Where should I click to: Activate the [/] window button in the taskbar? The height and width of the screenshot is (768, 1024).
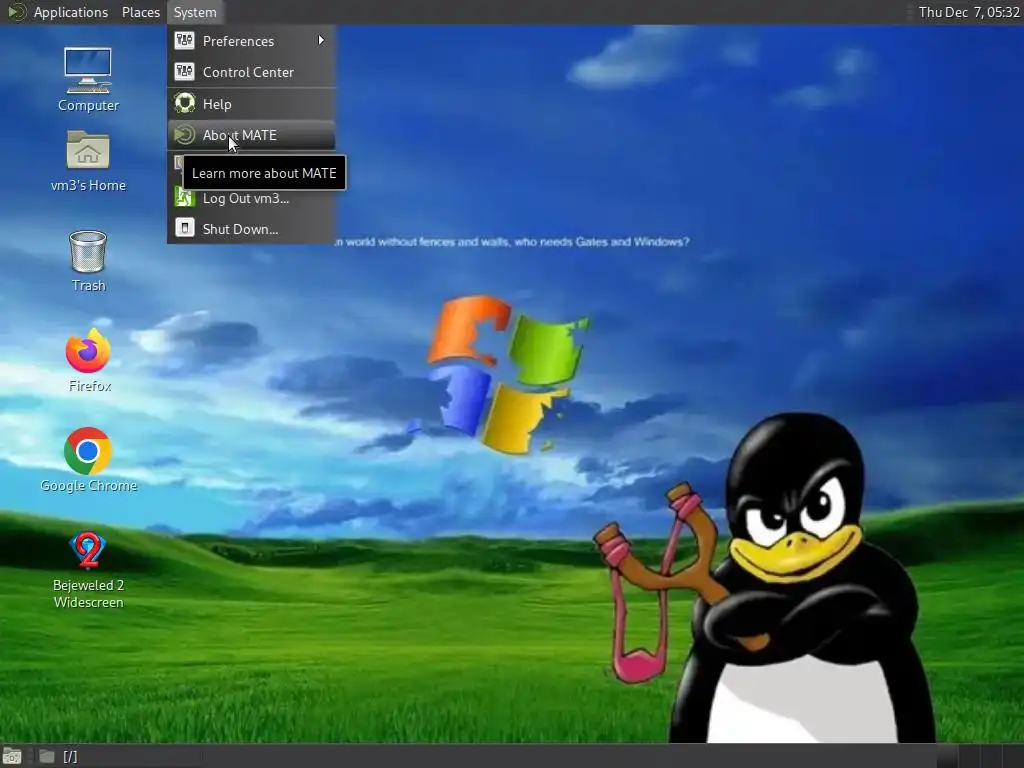[118, 756]
